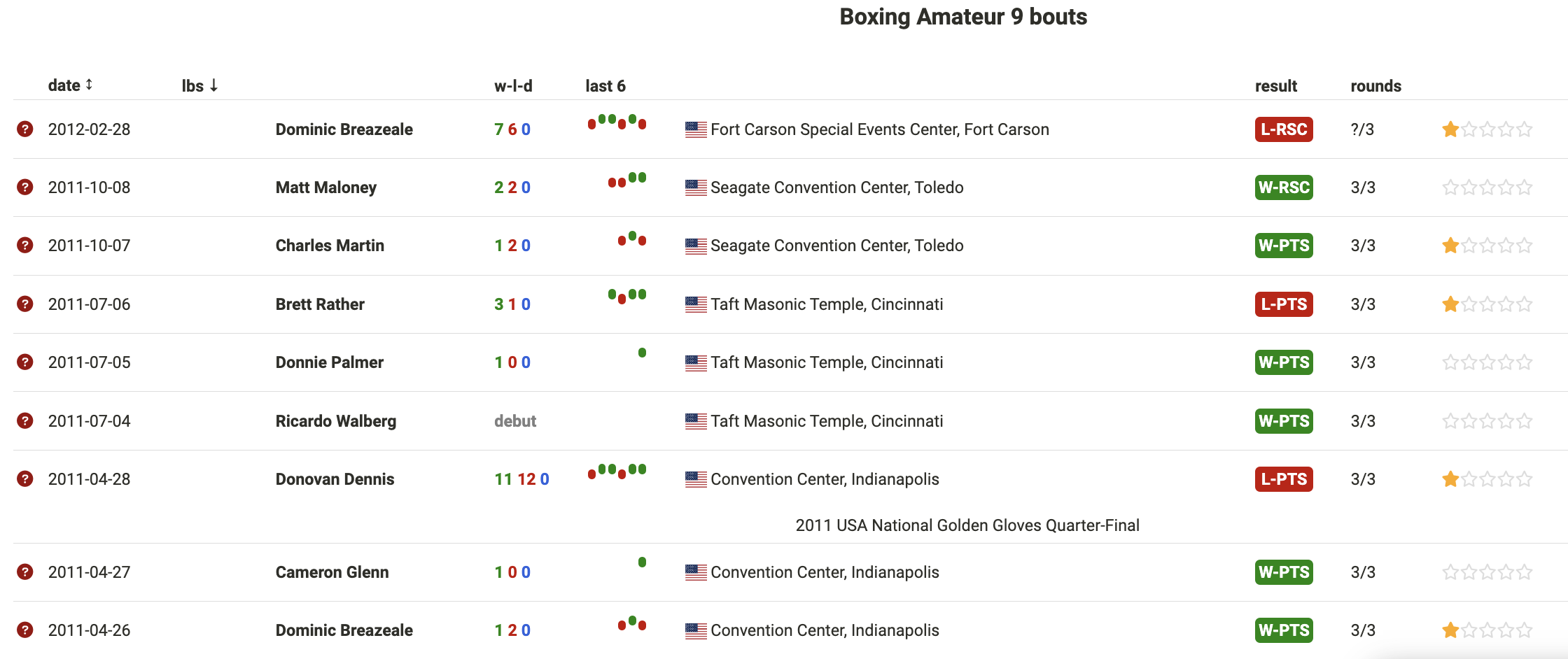Toggle the yellow star on the Donovan Dennis row
1568x659 pixels.
(x=1451, y=479)
